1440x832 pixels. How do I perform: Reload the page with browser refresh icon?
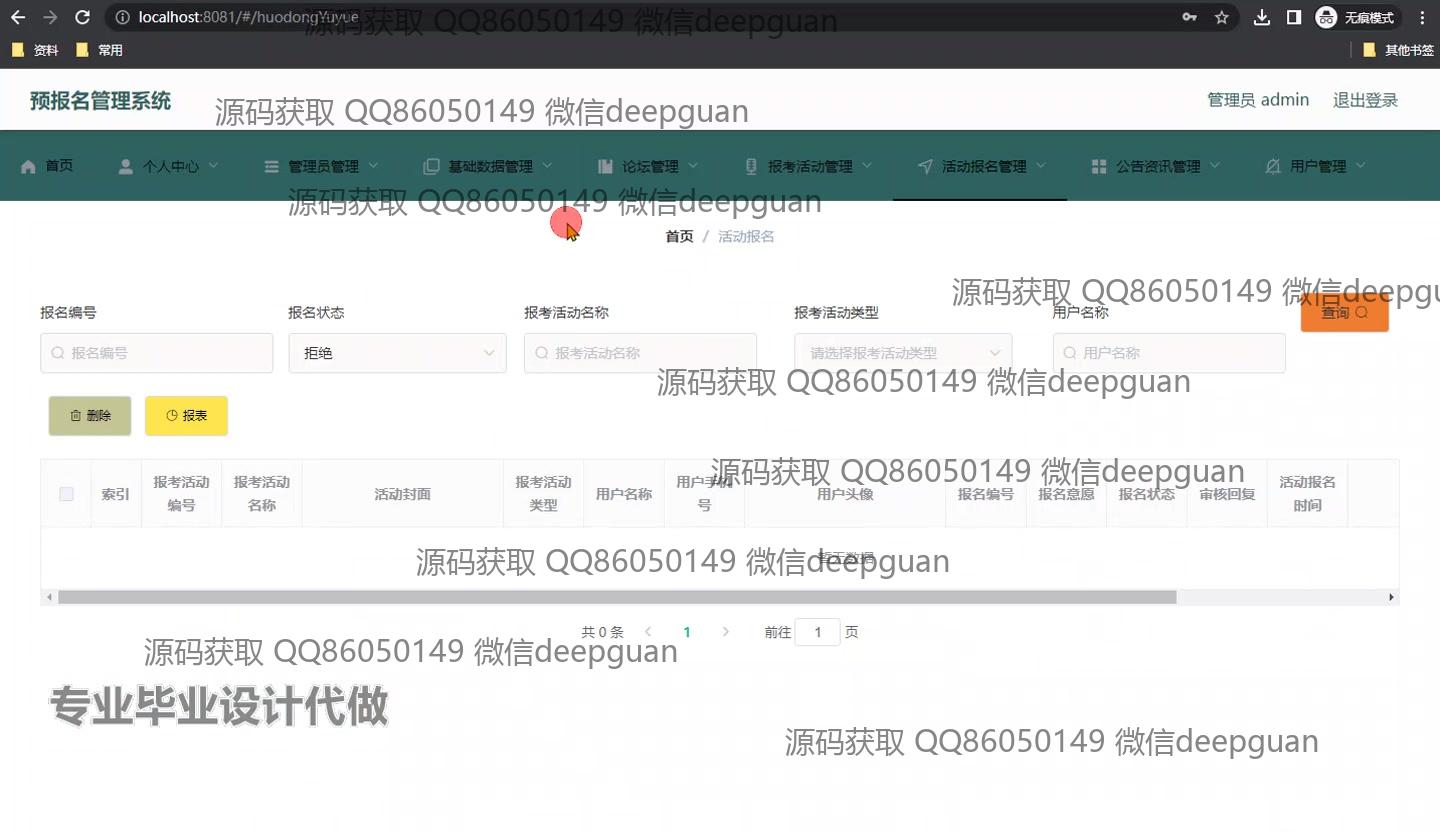pos(83,17)
